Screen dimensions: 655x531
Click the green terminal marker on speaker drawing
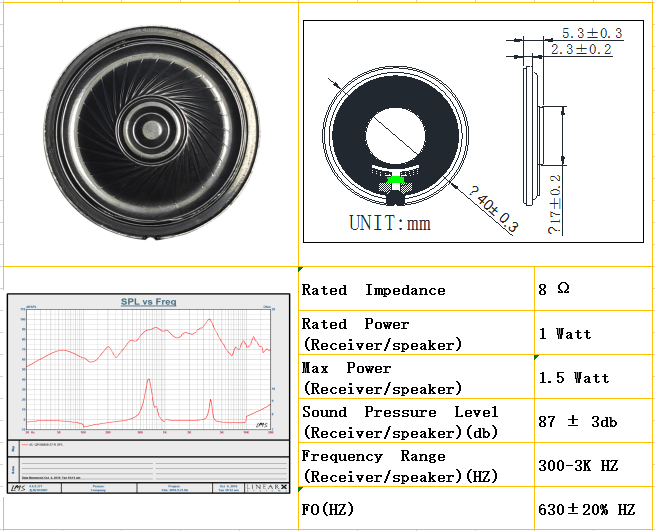(x=397, y=180)
